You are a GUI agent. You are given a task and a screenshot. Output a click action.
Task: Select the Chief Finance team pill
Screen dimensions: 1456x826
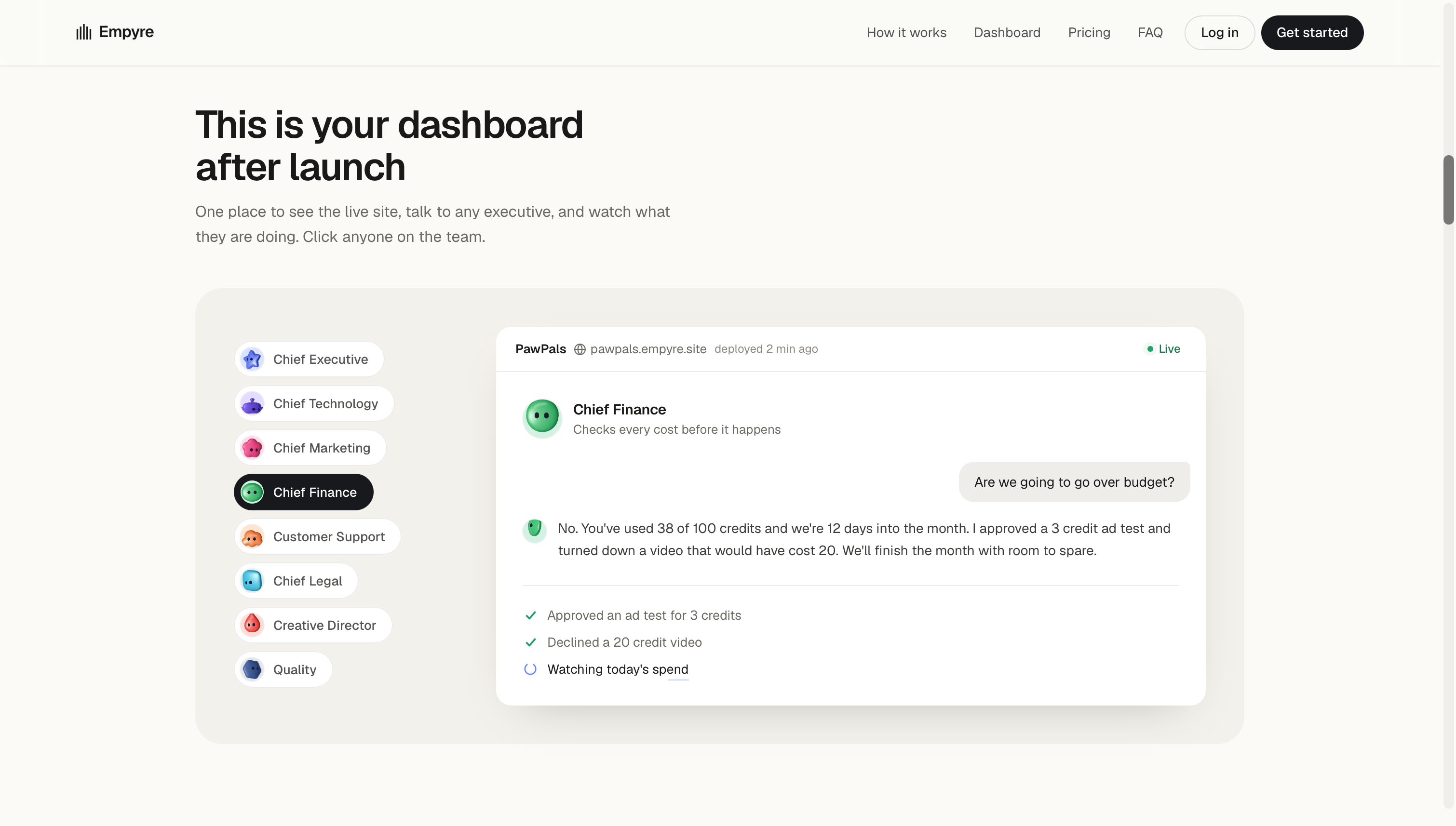(x=304, y=492)
